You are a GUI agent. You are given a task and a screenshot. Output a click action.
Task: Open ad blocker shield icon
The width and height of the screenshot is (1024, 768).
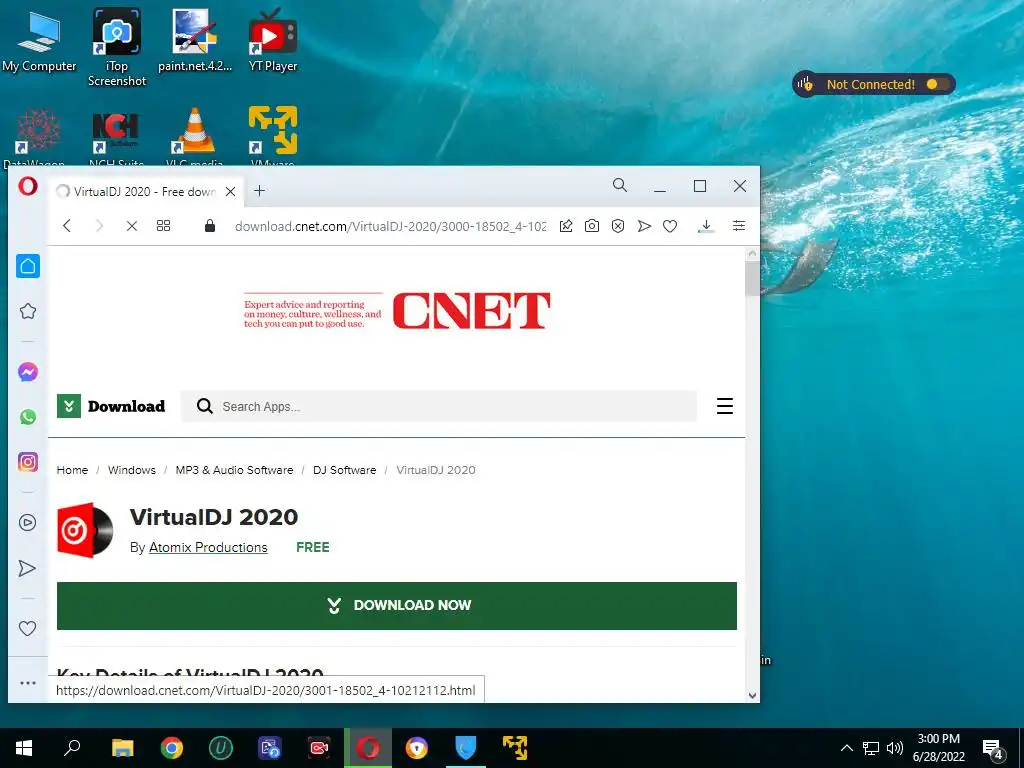618,226
